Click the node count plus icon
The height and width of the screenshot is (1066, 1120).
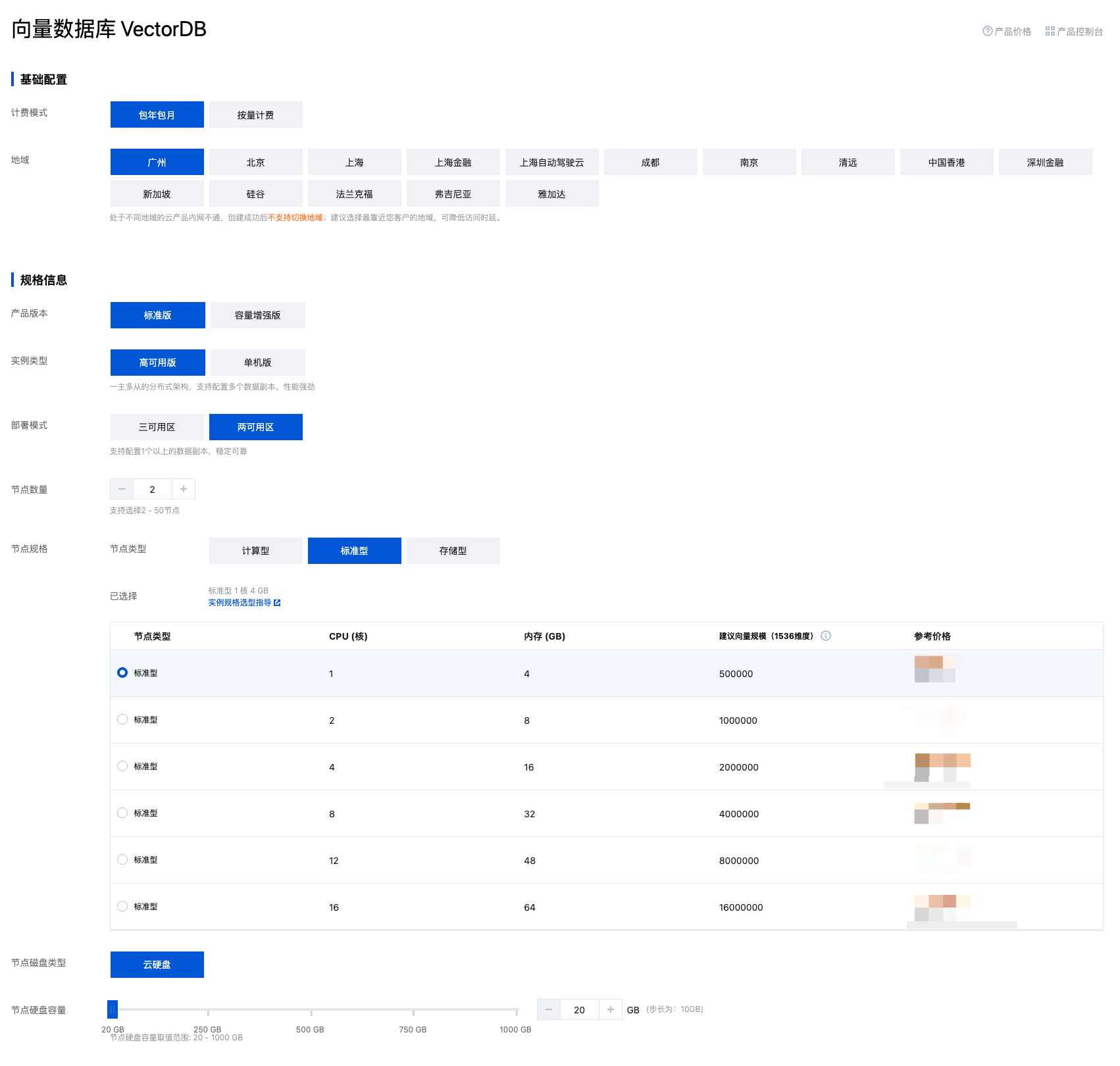tap(184, 489)
